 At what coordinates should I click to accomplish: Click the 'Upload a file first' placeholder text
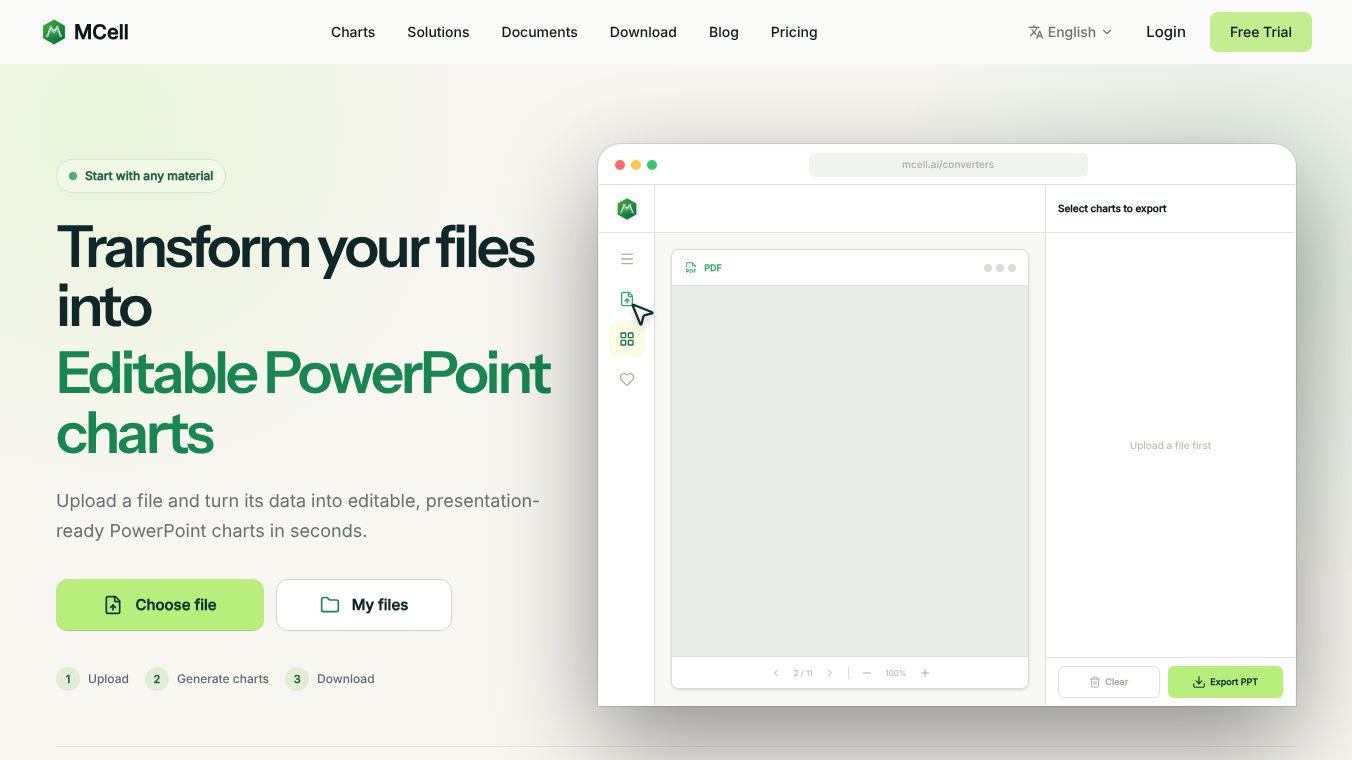click(1170, 446)
